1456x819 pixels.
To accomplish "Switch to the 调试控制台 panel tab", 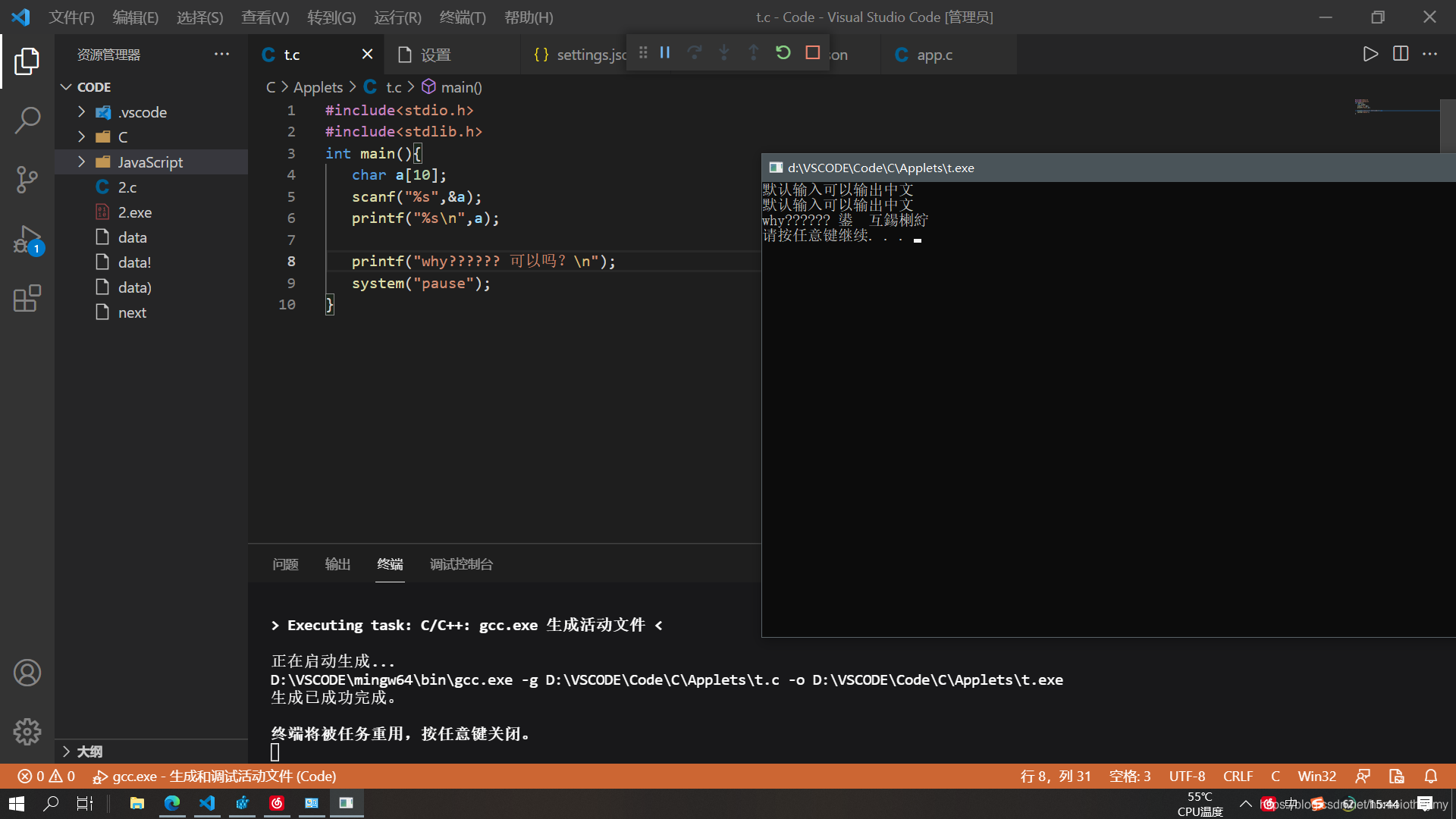I will (461, 564).
